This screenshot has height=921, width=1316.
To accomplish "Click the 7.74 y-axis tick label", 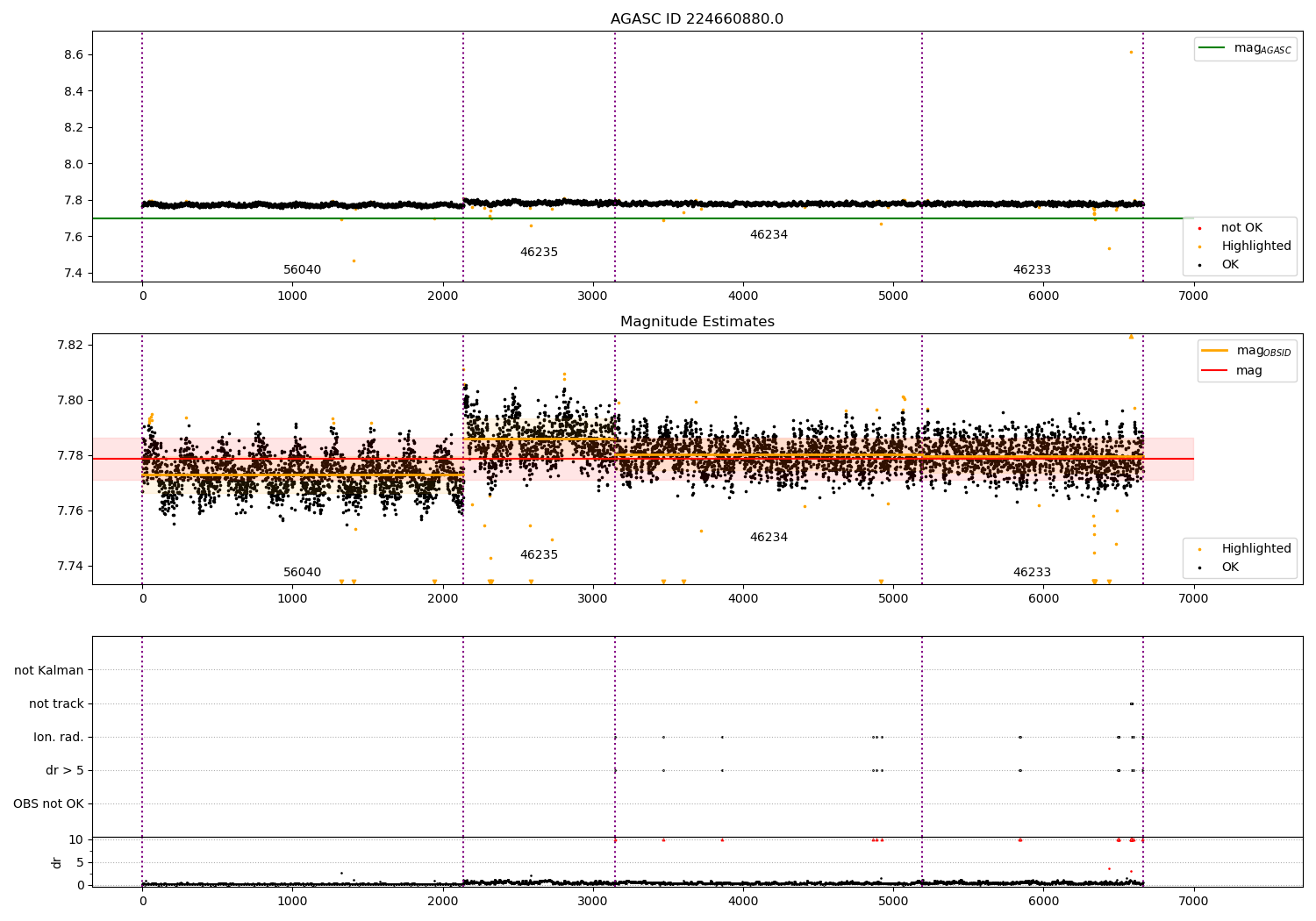I will [69, 567].
